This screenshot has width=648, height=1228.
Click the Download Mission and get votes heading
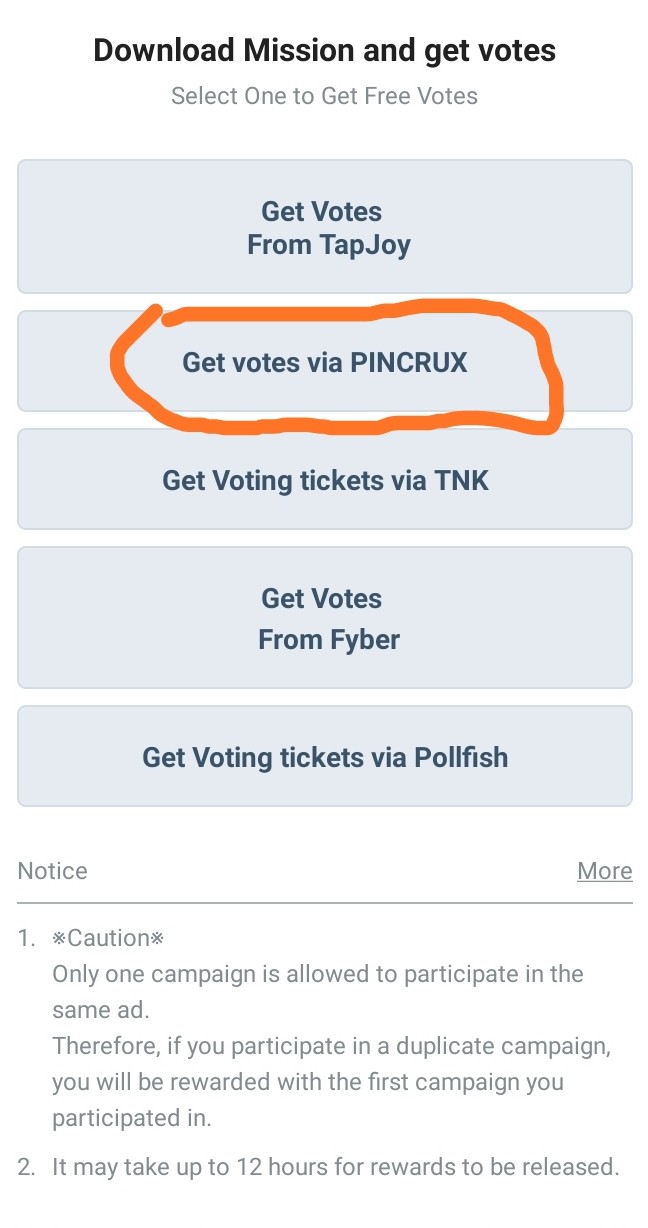pos(324,50)
